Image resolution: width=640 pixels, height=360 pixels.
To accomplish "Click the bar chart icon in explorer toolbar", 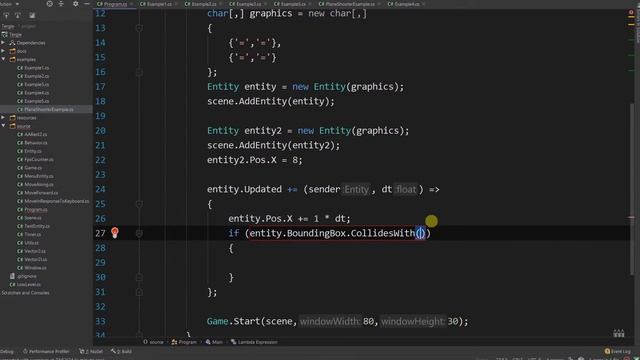I will pos(32,16).
